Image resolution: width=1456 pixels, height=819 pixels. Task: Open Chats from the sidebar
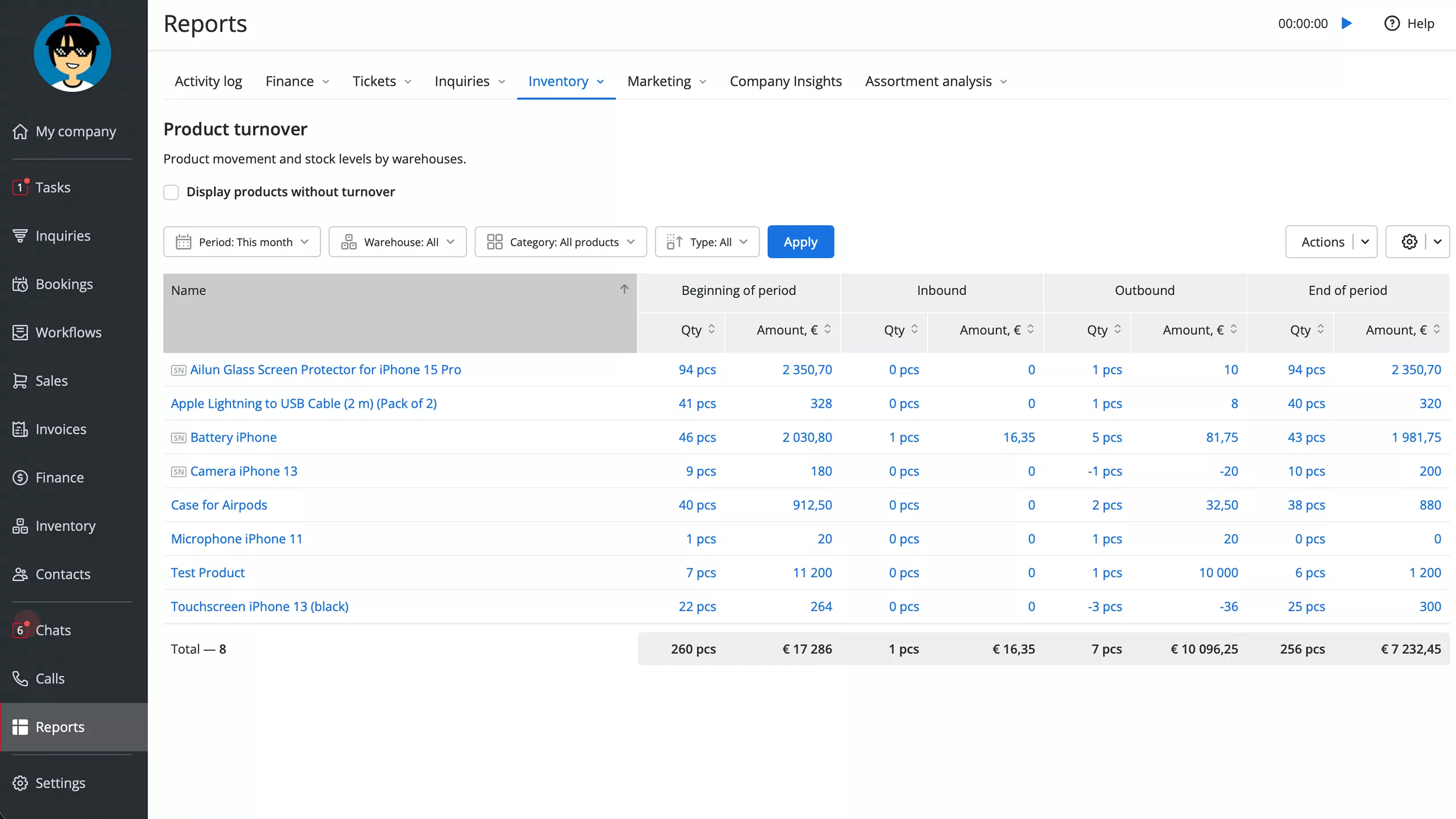53,630
